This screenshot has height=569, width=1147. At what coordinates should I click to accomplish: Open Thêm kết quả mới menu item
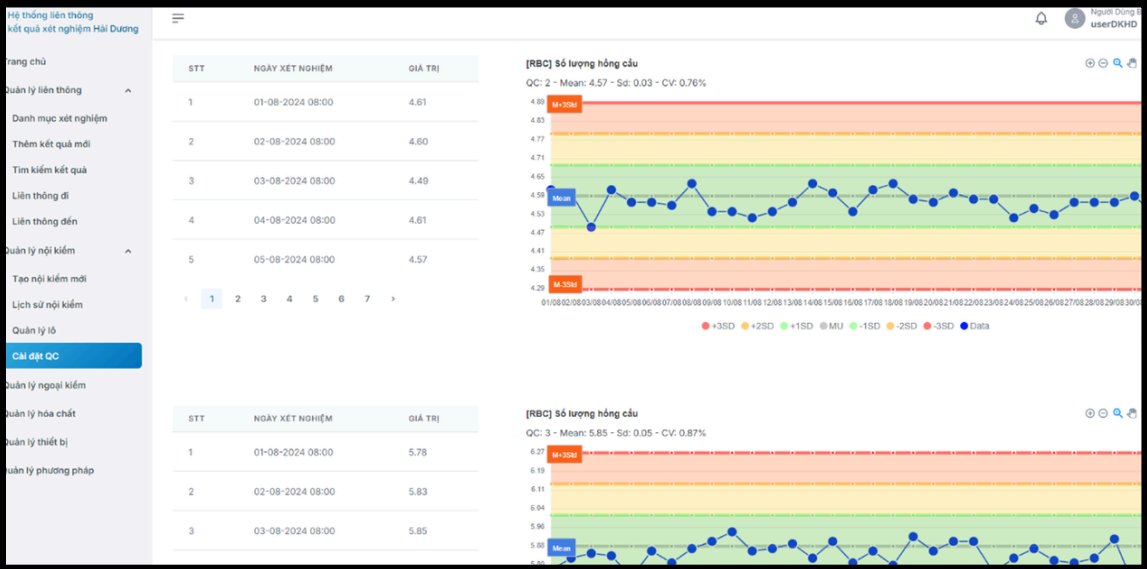tap(51, 144)
